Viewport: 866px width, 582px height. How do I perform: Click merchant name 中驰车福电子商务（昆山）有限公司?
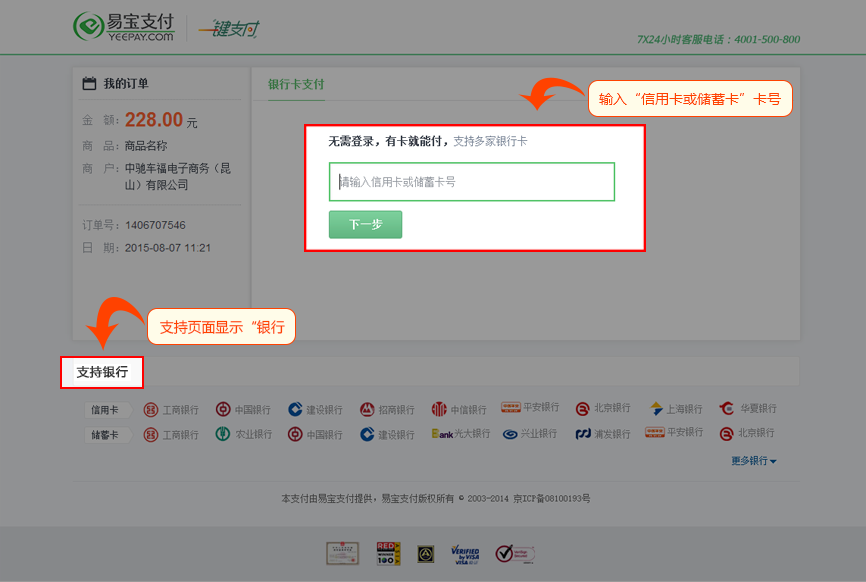(x=178, y=176)
